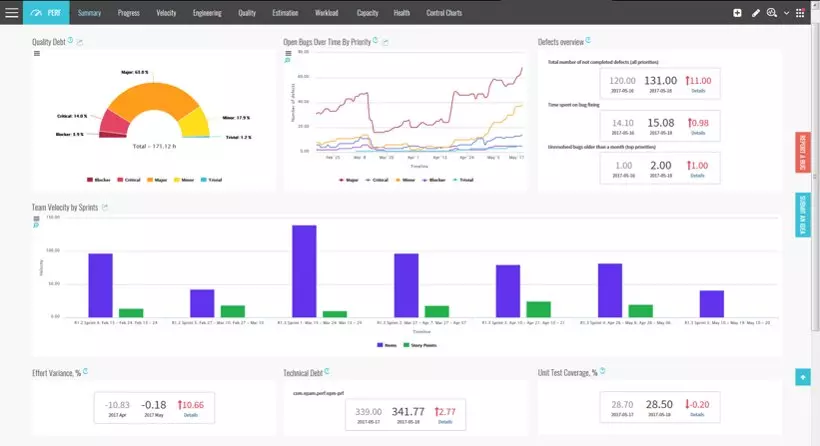The height and width of the screenshot is (446, 820).
Task: Go to the Health tab
Action: coord(402,13)
